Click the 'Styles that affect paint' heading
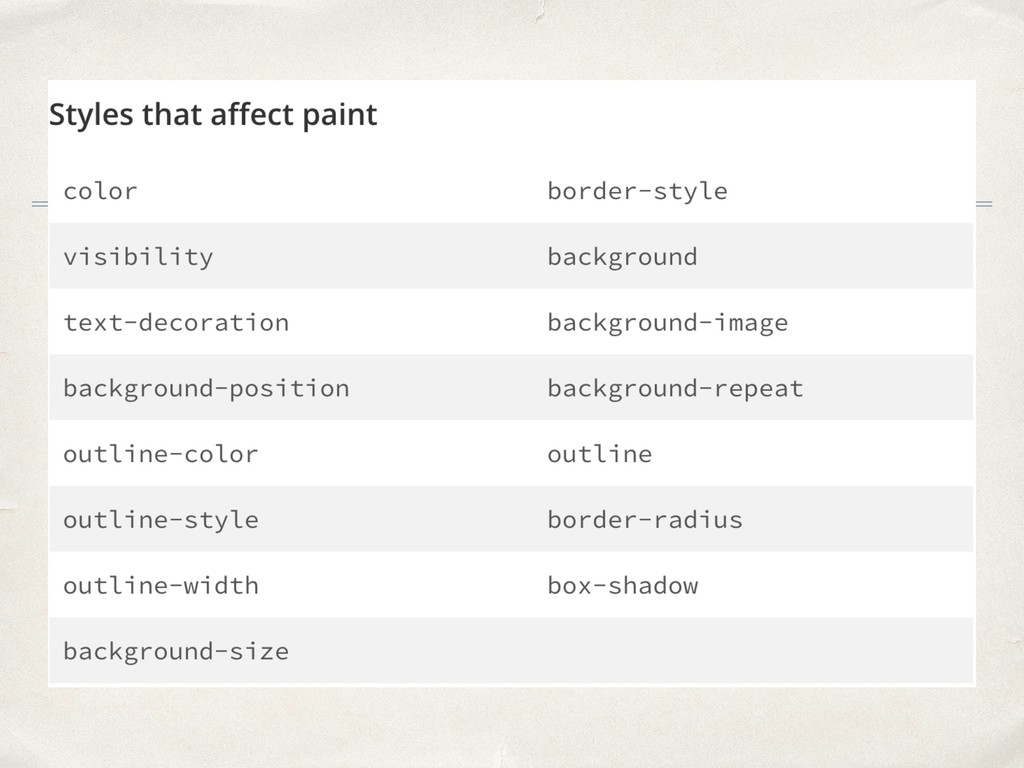This screenshot has width=1024, height=768. pyautogui.click(x=213, y=115)
